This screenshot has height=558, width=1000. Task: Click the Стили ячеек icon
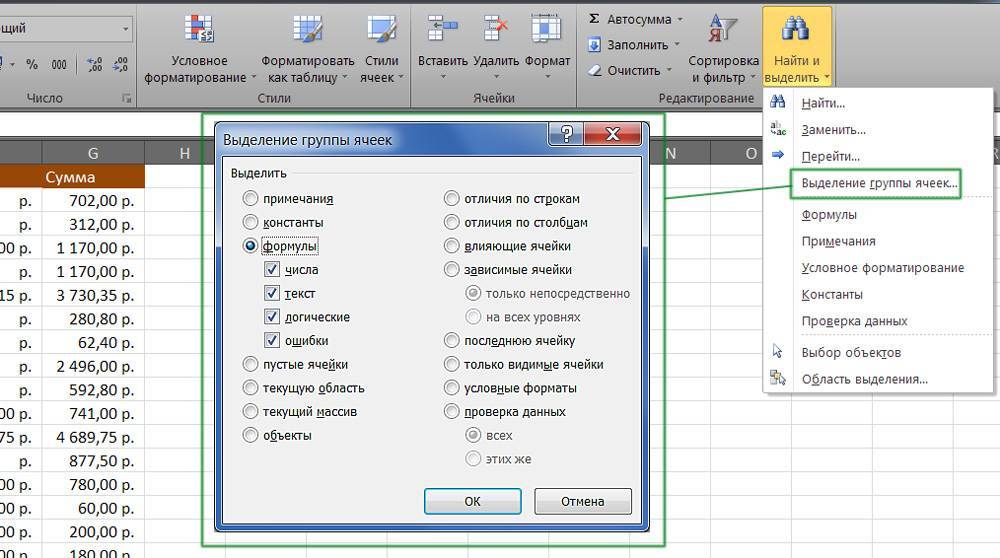click(381, 28)
